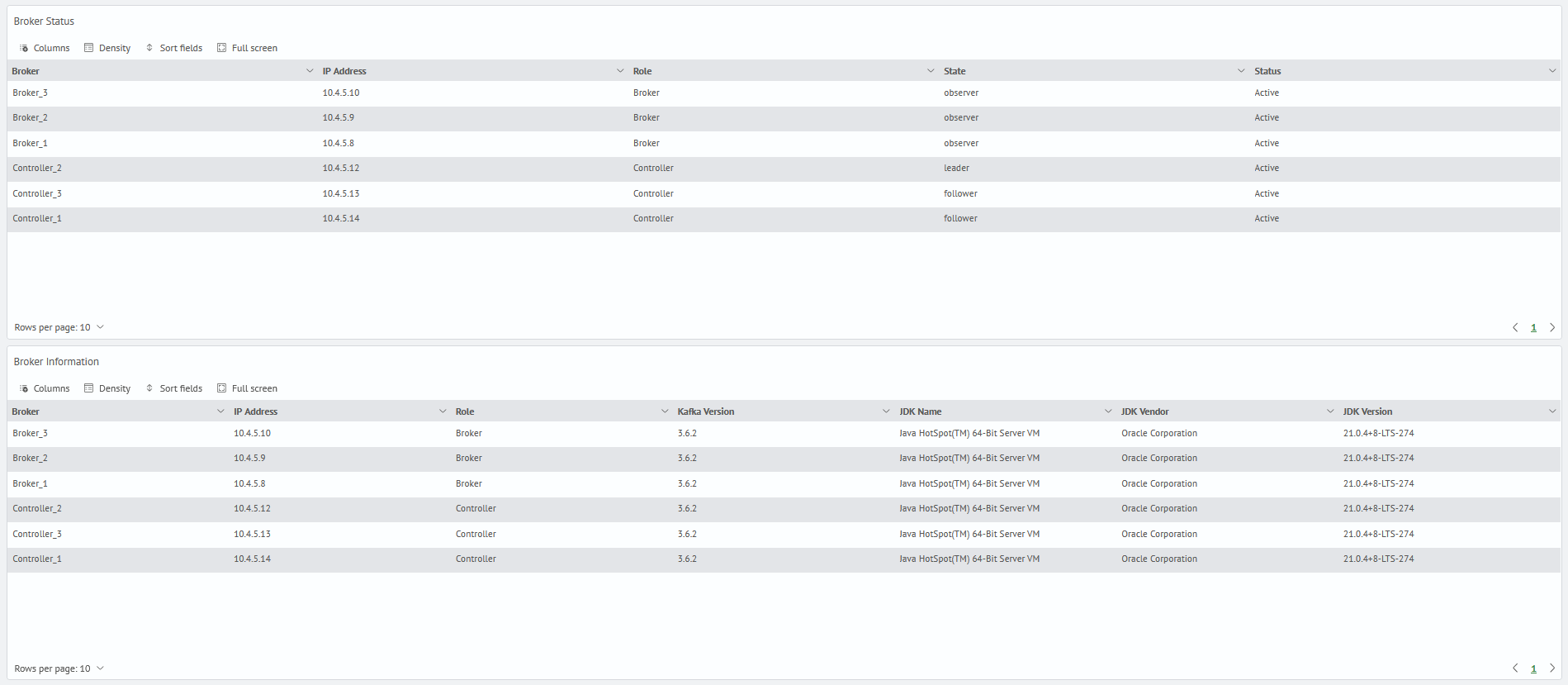Click Kafka version 3.6.2 for Broker_3
The width and height of the screenshot is (1568, 685).
(x=687, y=433)
